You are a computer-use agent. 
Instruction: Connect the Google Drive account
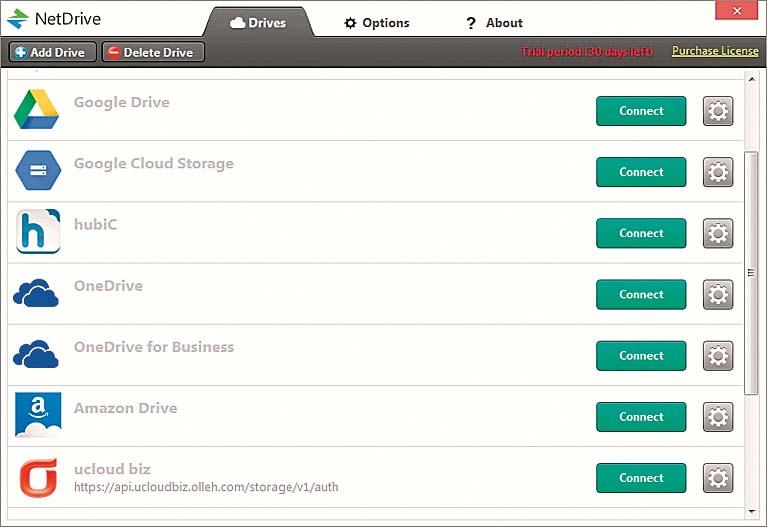click(641, 111)
